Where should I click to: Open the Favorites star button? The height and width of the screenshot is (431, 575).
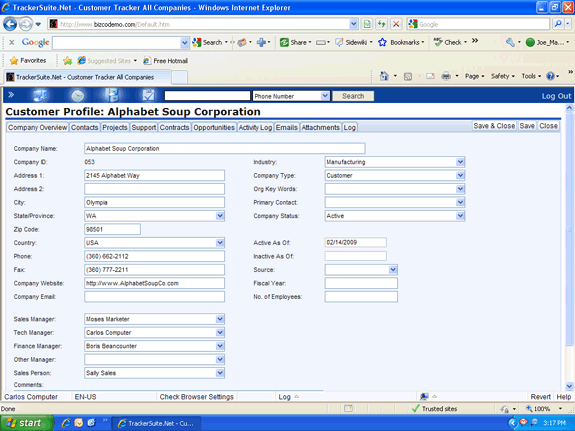(x=28, y=61)
